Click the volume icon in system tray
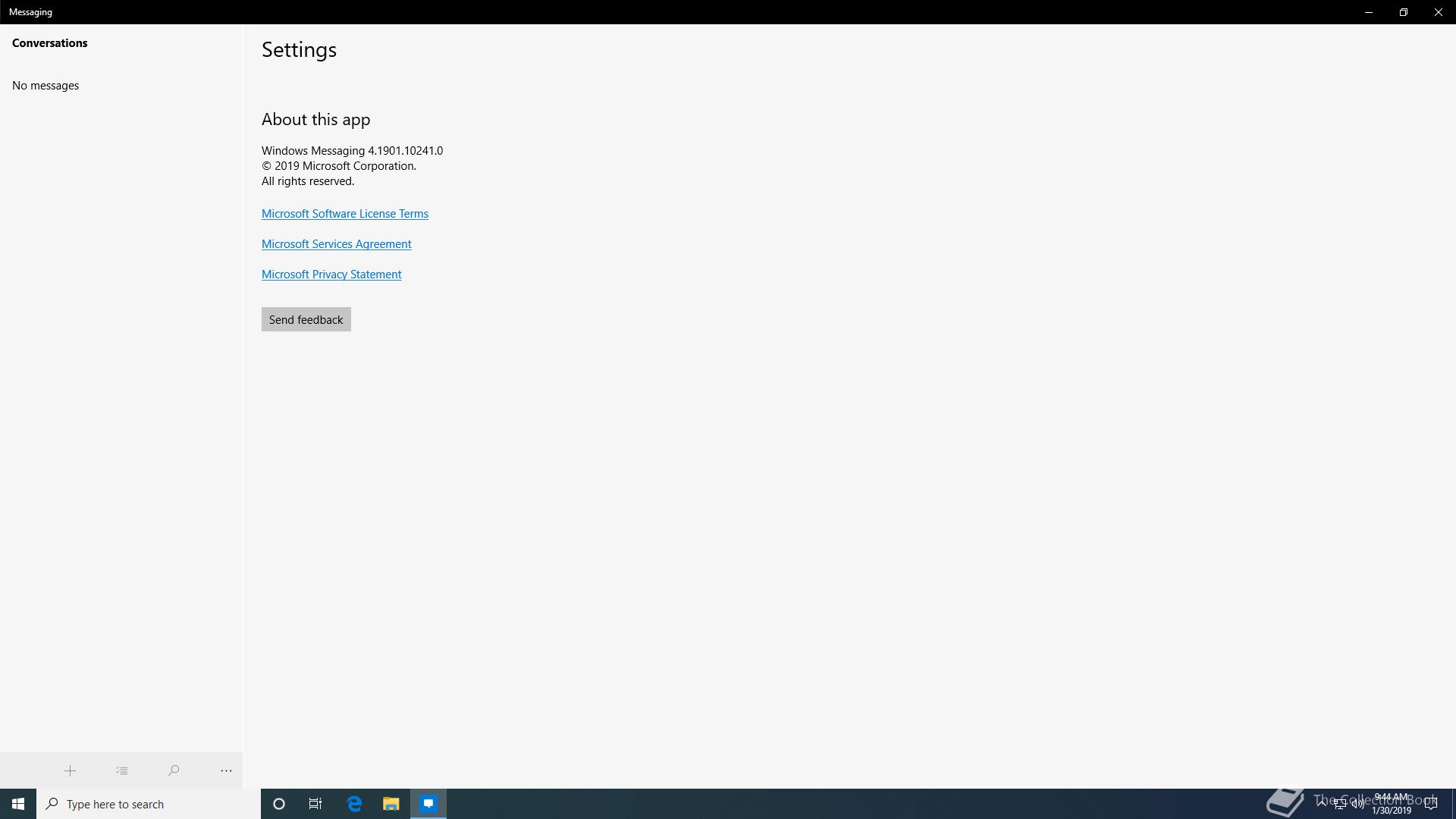Viewport: 1456px width, 819px height. [1357, 804]
